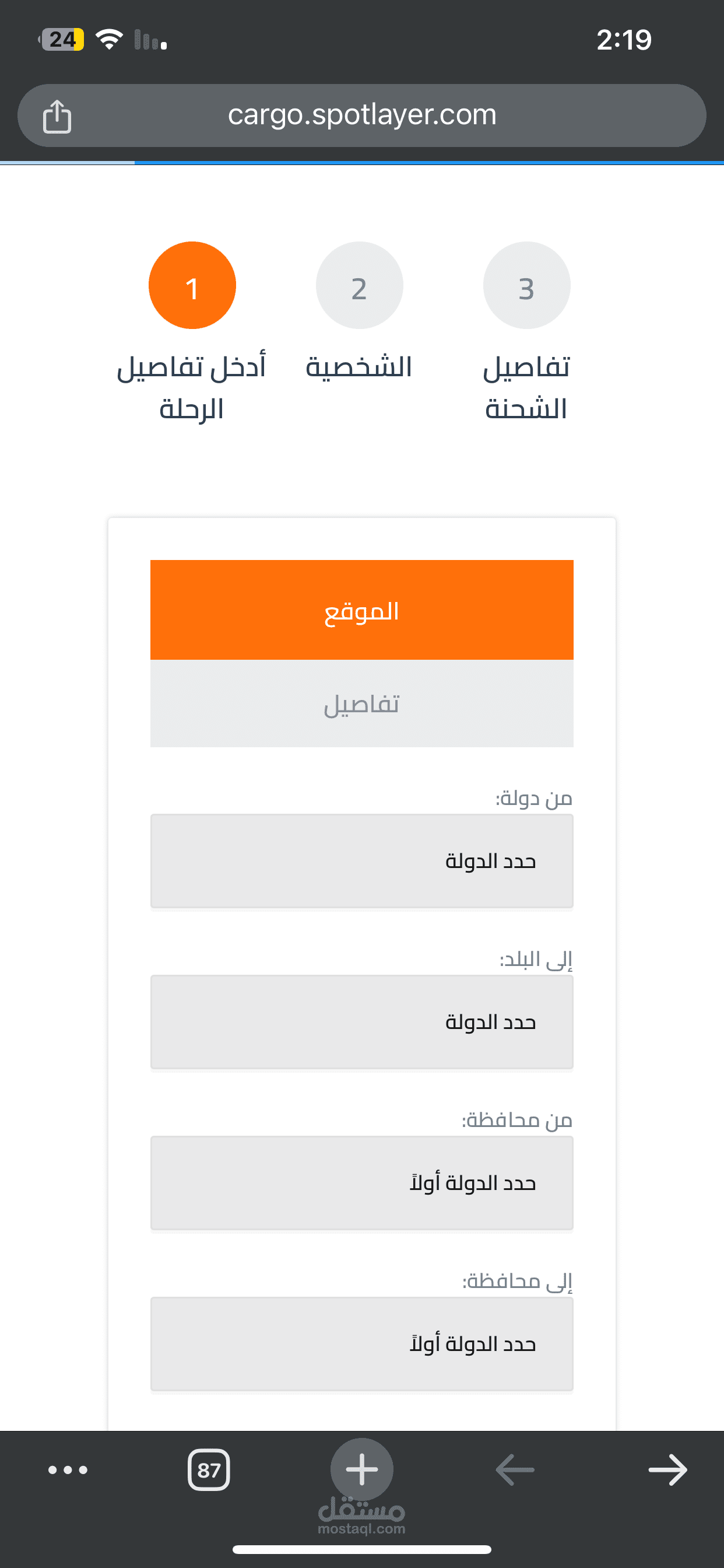This screenshot has width=724, height=1568.
Task: Open the tab switcher showing 87 tabs
Action: [209, 1470]
